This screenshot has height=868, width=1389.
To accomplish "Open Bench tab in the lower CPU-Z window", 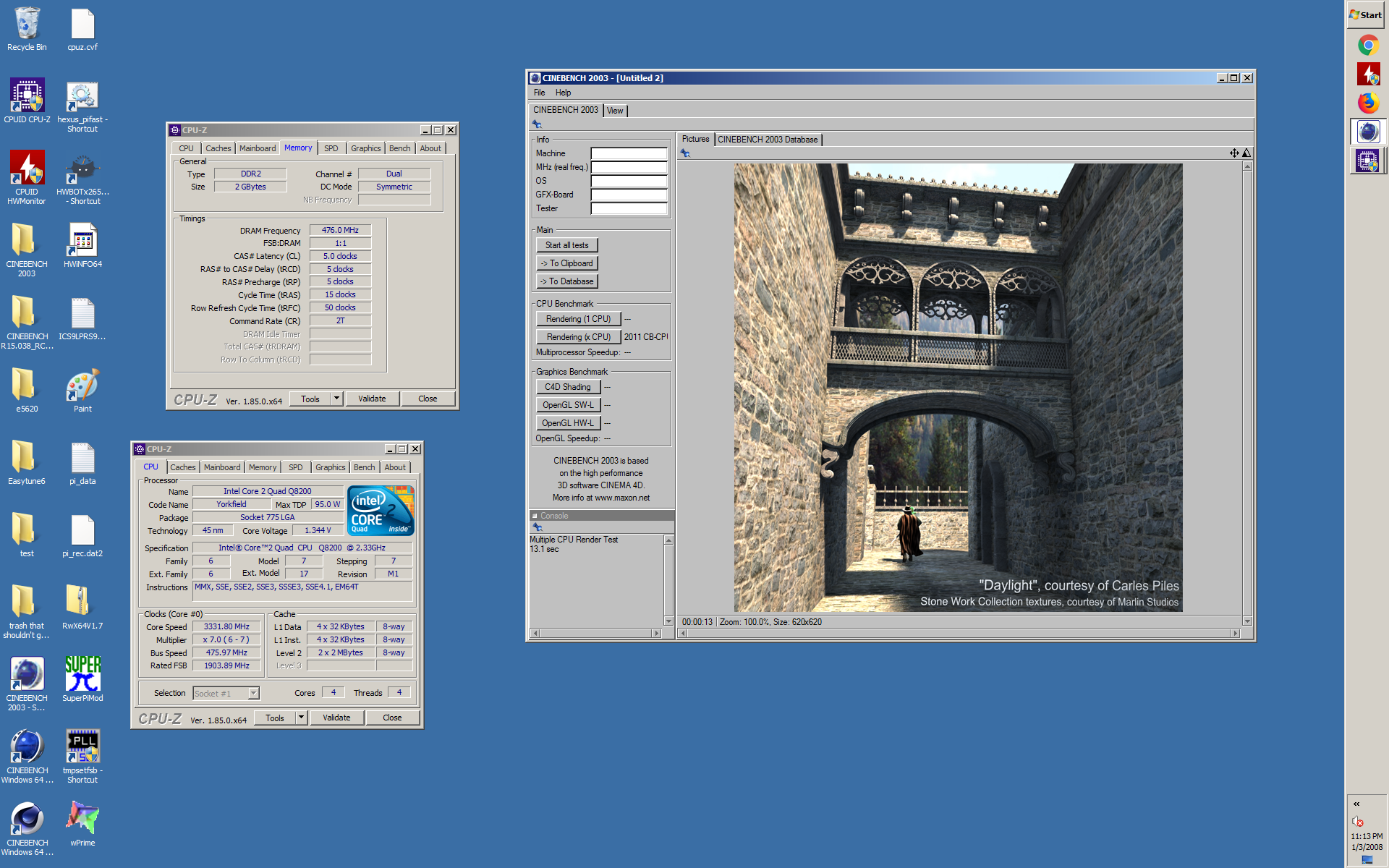I will tap(364, 467).
